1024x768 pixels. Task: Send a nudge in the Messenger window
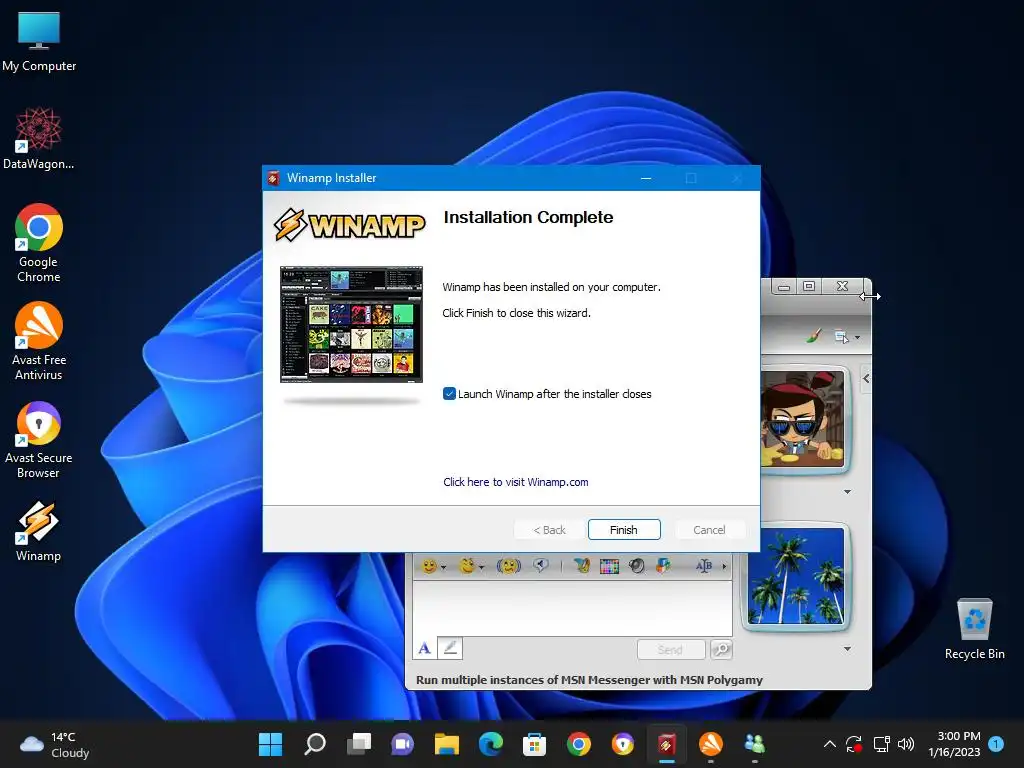click(509, 566)
